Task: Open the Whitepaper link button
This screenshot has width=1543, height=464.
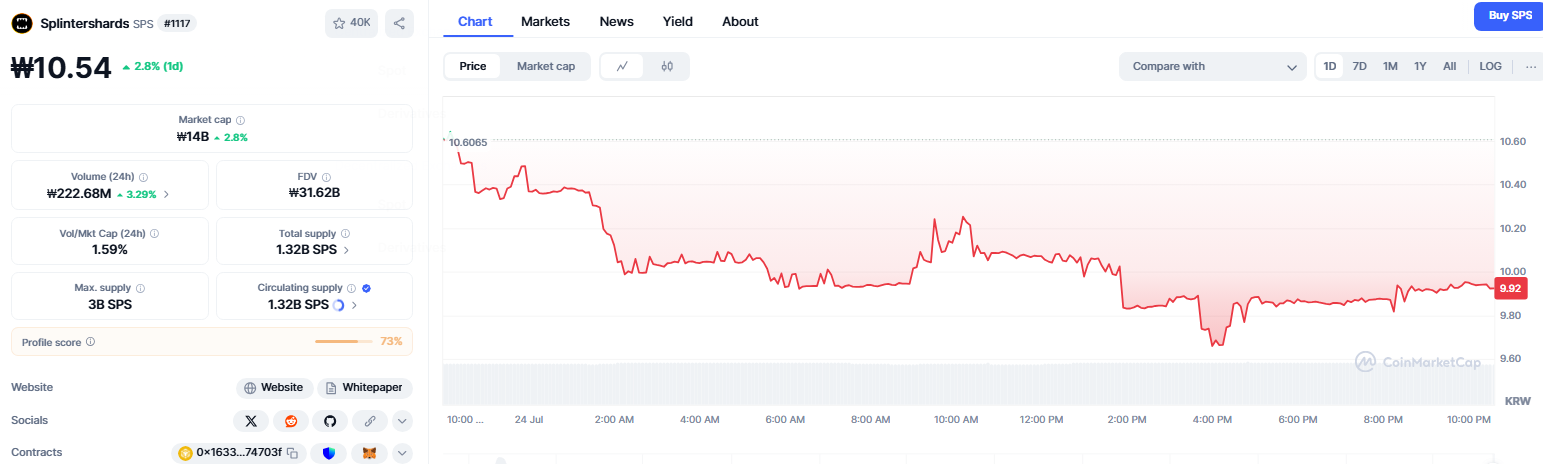Action: tap(365, 388)
